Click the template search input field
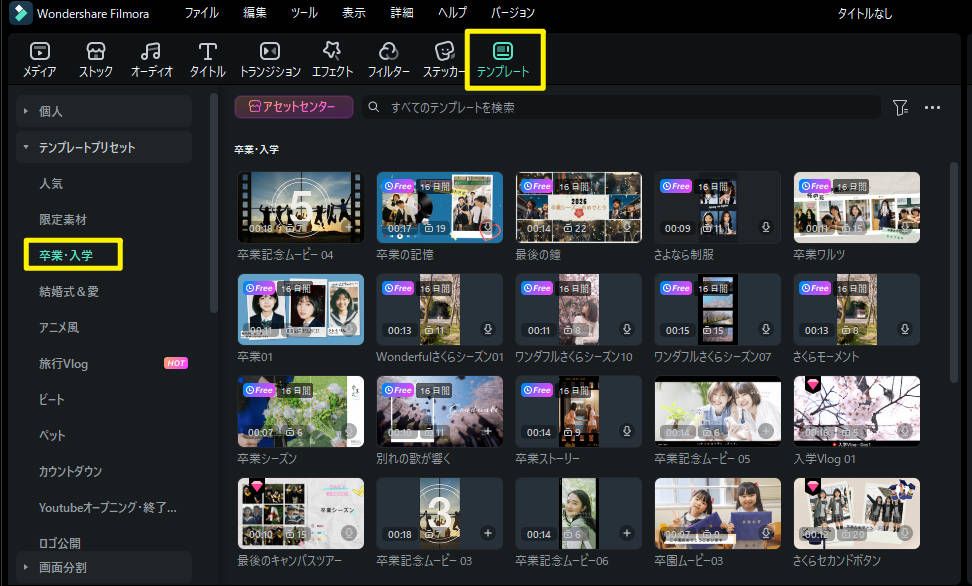Image resolution: width=972 pixels, height=586 pixels. pyautogui.click(x=620, y=107)
